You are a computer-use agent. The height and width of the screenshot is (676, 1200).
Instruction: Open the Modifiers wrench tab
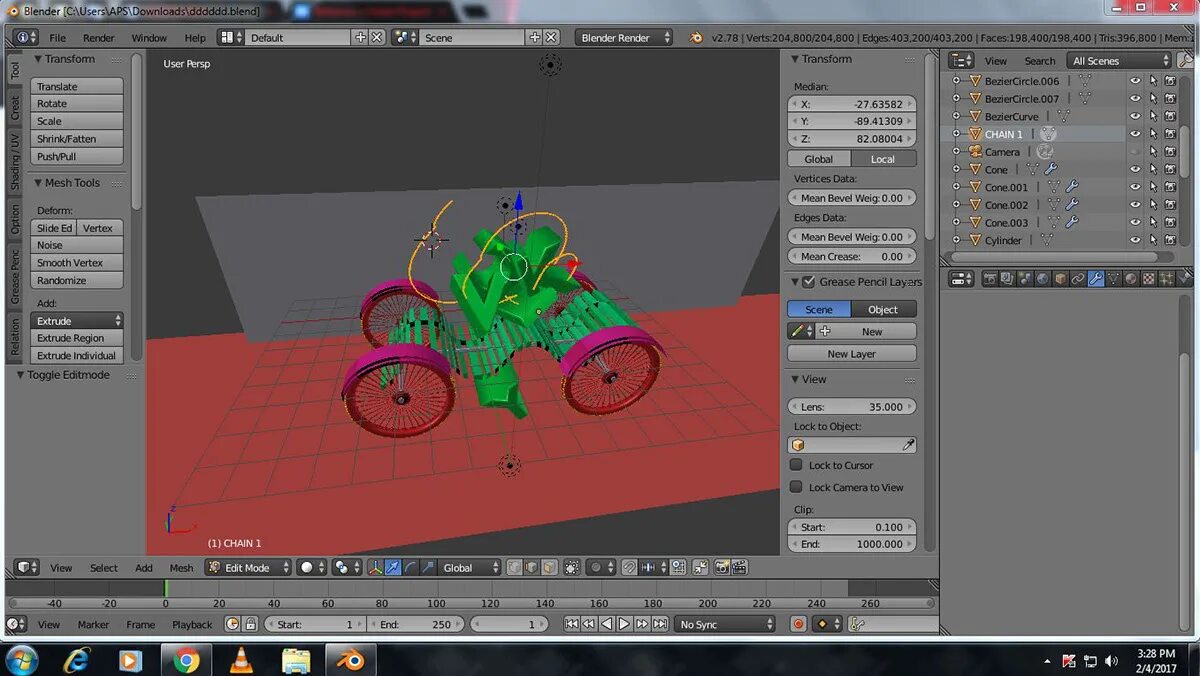click(x=1096, y=279)
